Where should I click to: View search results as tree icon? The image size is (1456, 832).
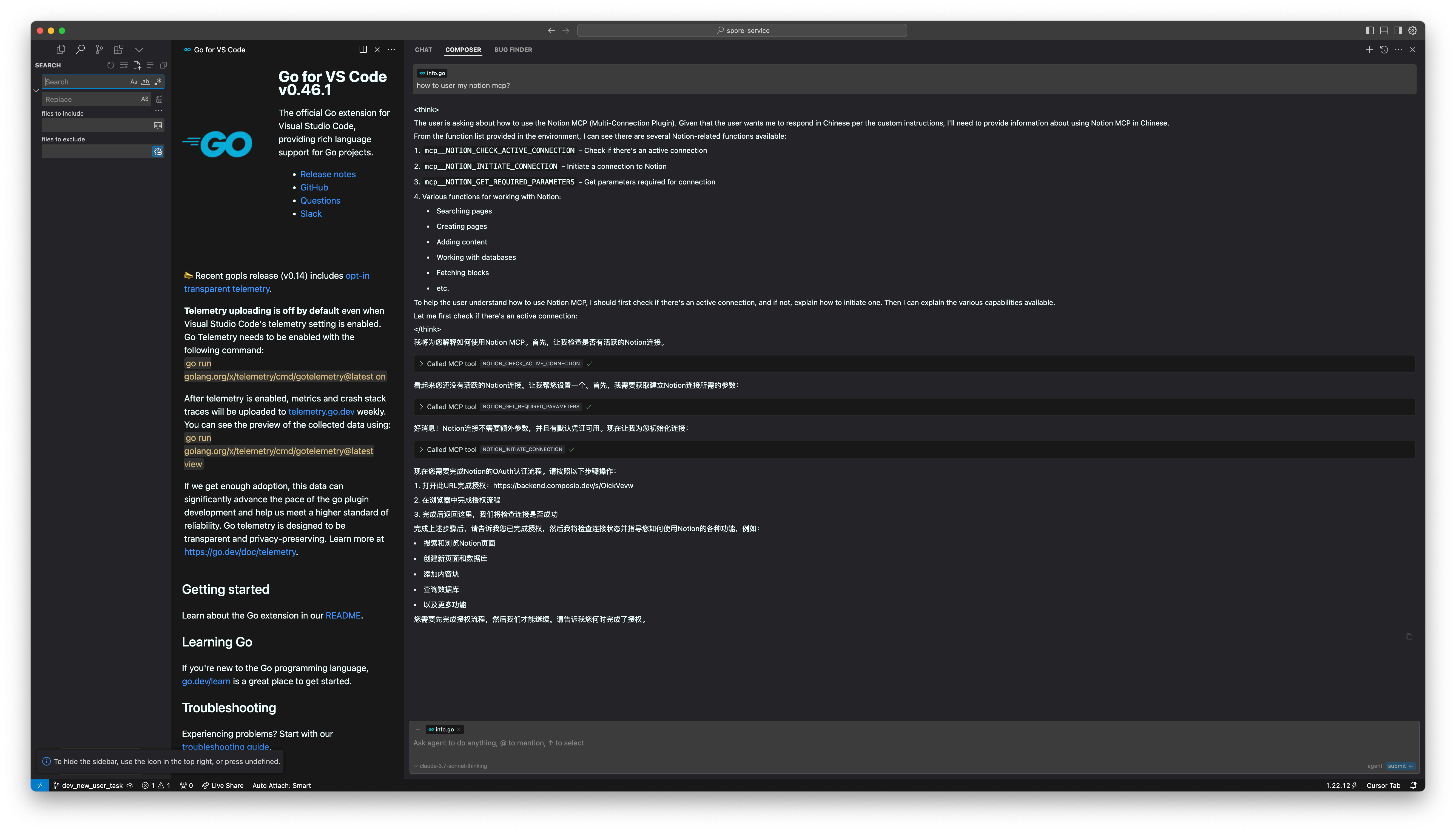coord(150,65)
